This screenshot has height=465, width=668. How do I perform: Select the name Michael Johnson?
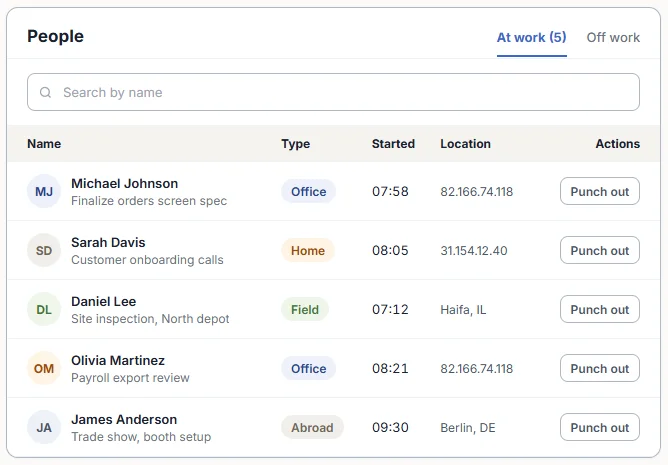pos(124,183)
